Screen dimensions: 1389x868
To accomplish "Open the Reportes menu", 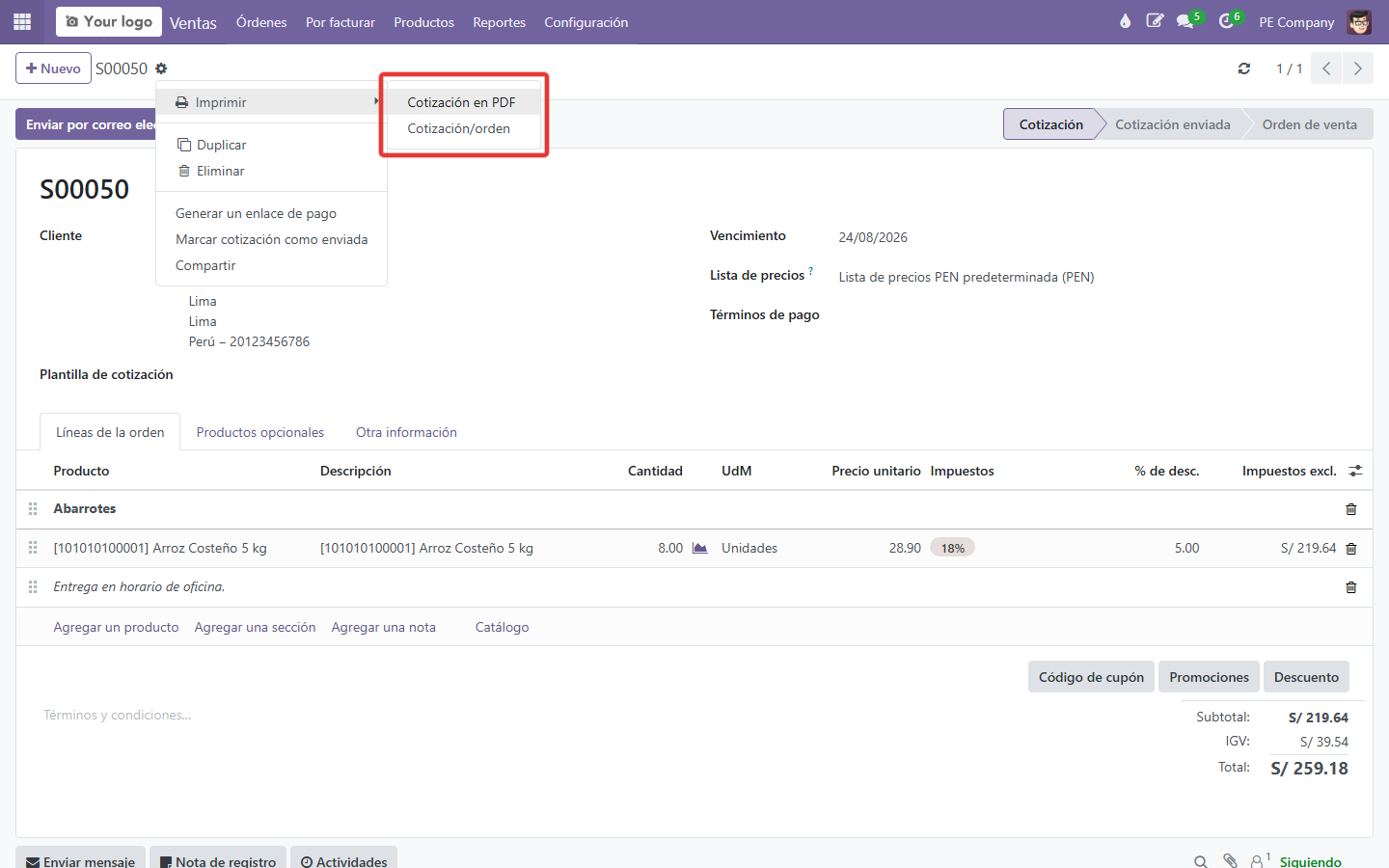I will 499,22.
